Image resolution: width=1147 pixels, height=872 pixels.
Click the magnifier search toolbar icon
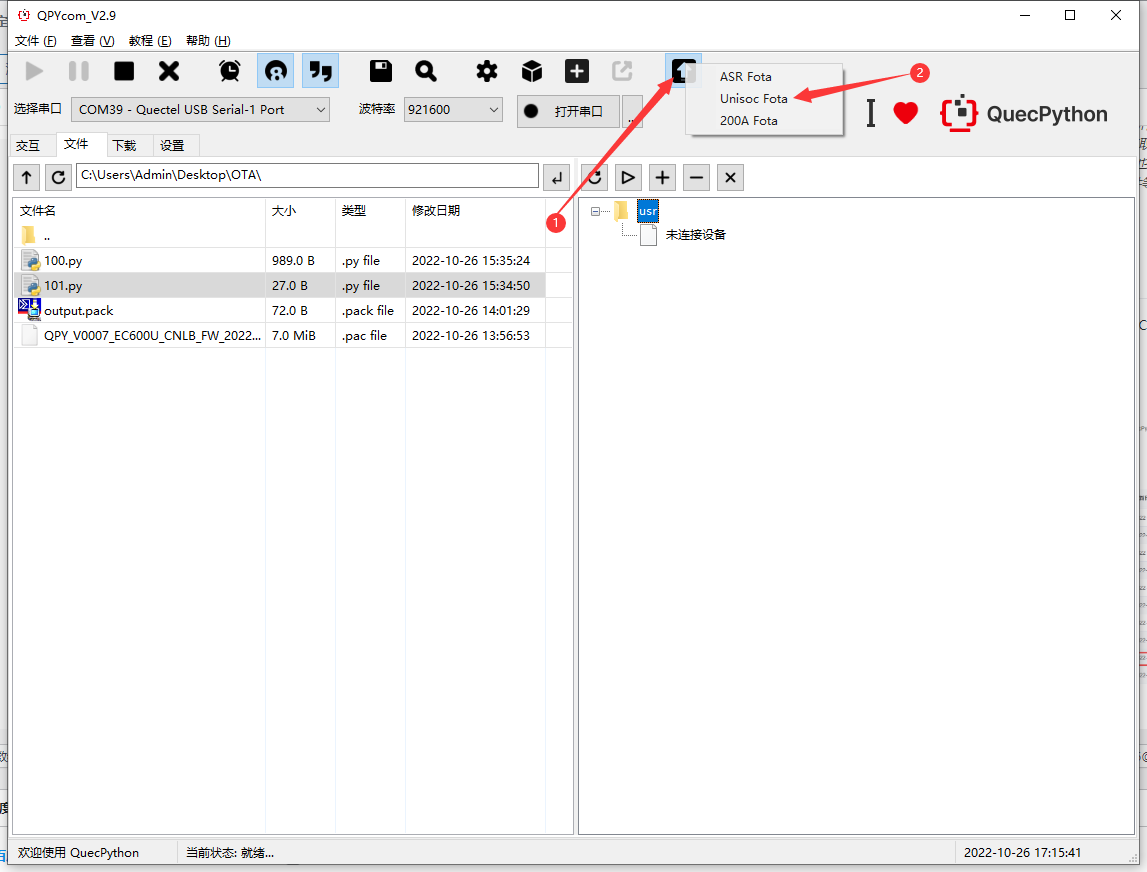tap(426, 71)
